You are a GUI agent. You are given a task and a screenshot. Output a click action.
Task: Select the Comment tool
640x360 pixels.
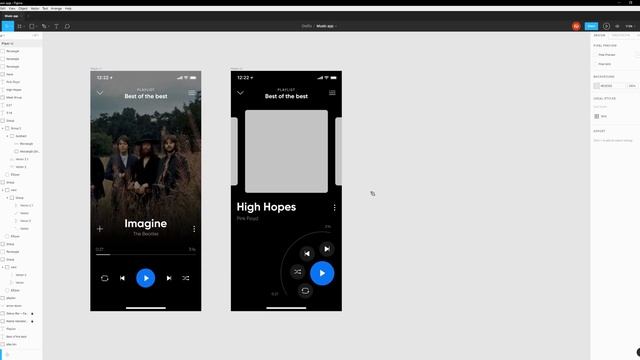67,26
